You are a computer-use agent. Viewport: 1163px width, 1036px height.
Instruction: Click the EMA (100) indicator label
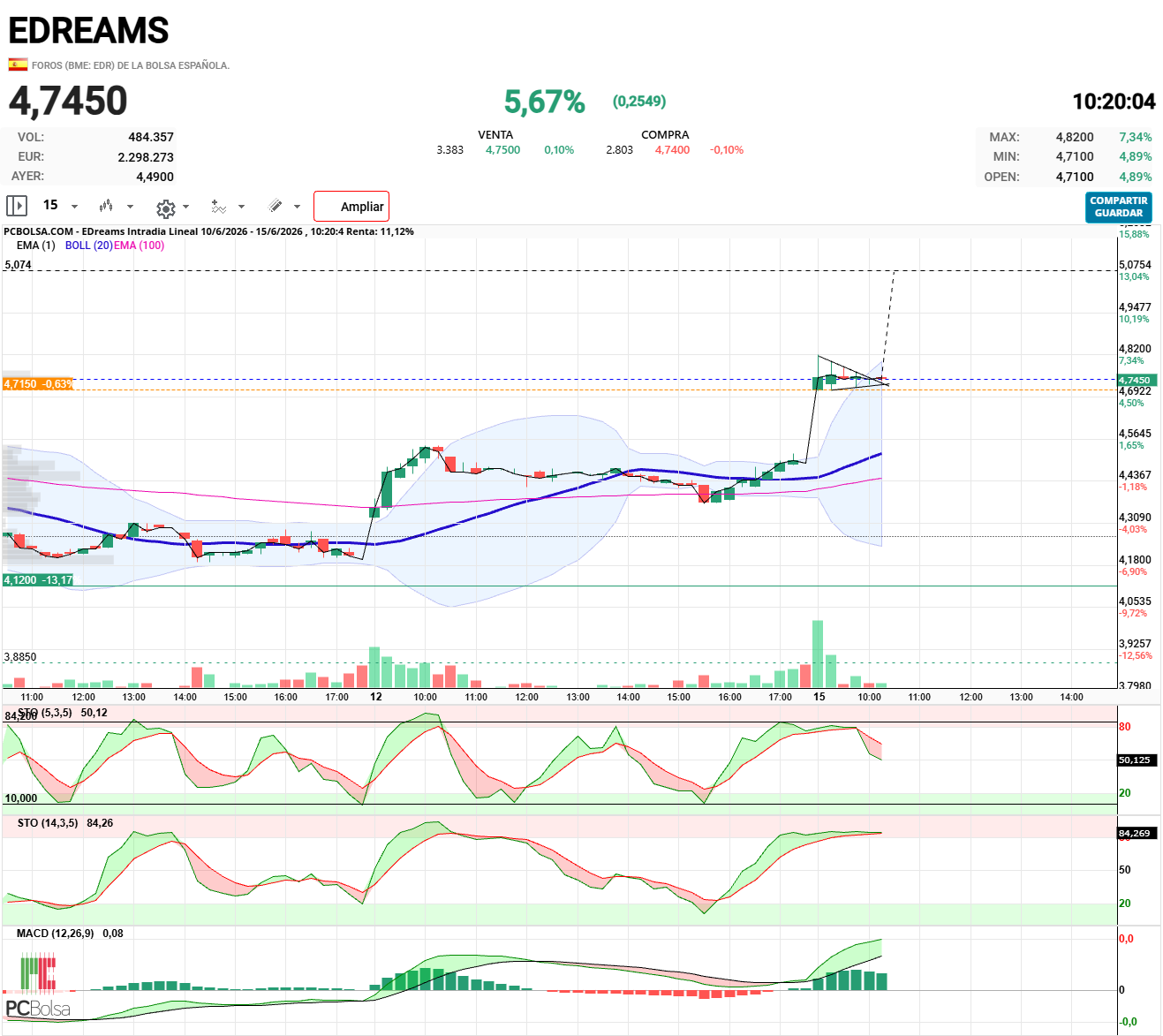coord(140,246)
